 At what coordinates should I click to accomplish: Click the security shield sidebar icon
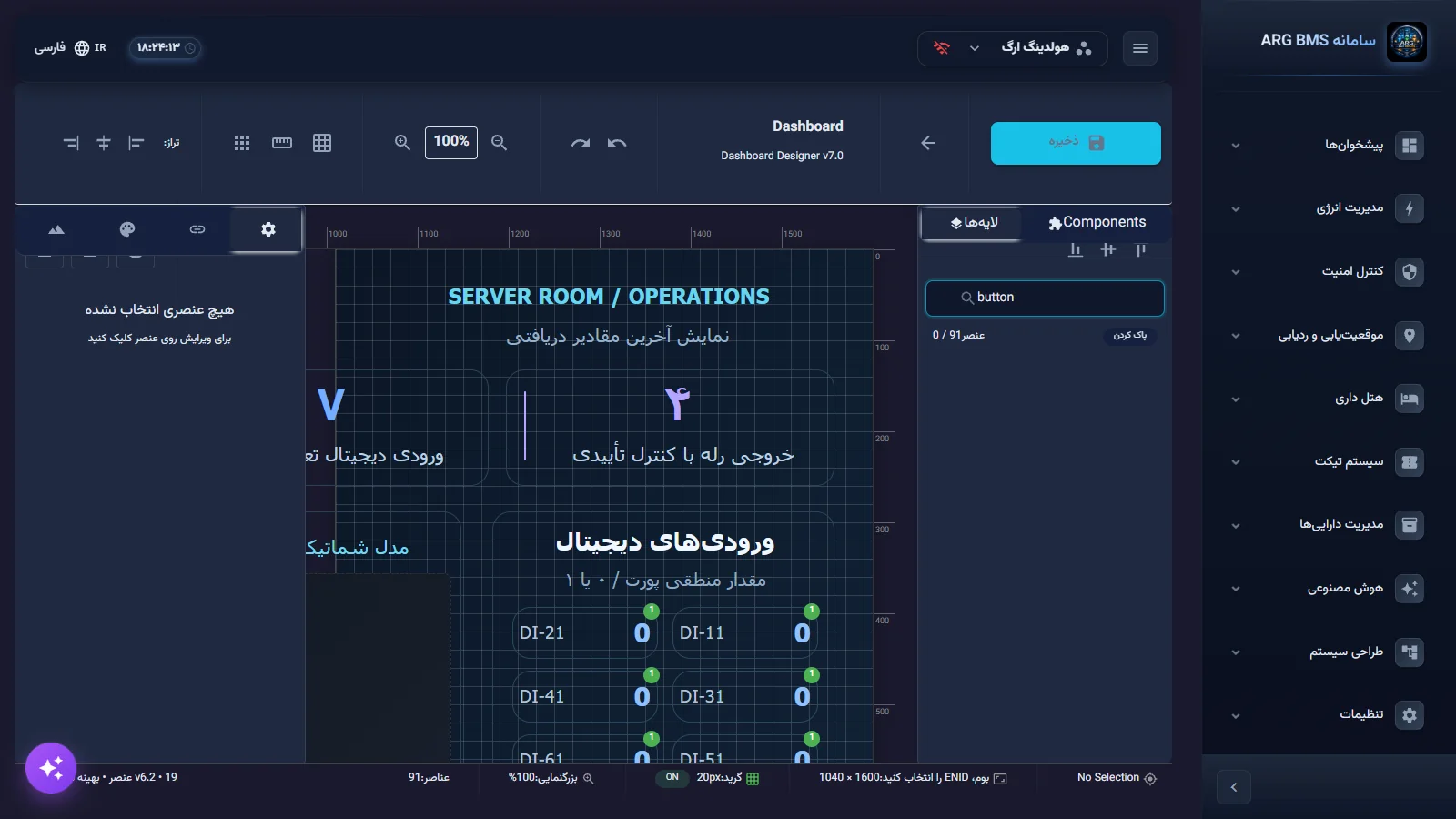[x=1410, y=272]
